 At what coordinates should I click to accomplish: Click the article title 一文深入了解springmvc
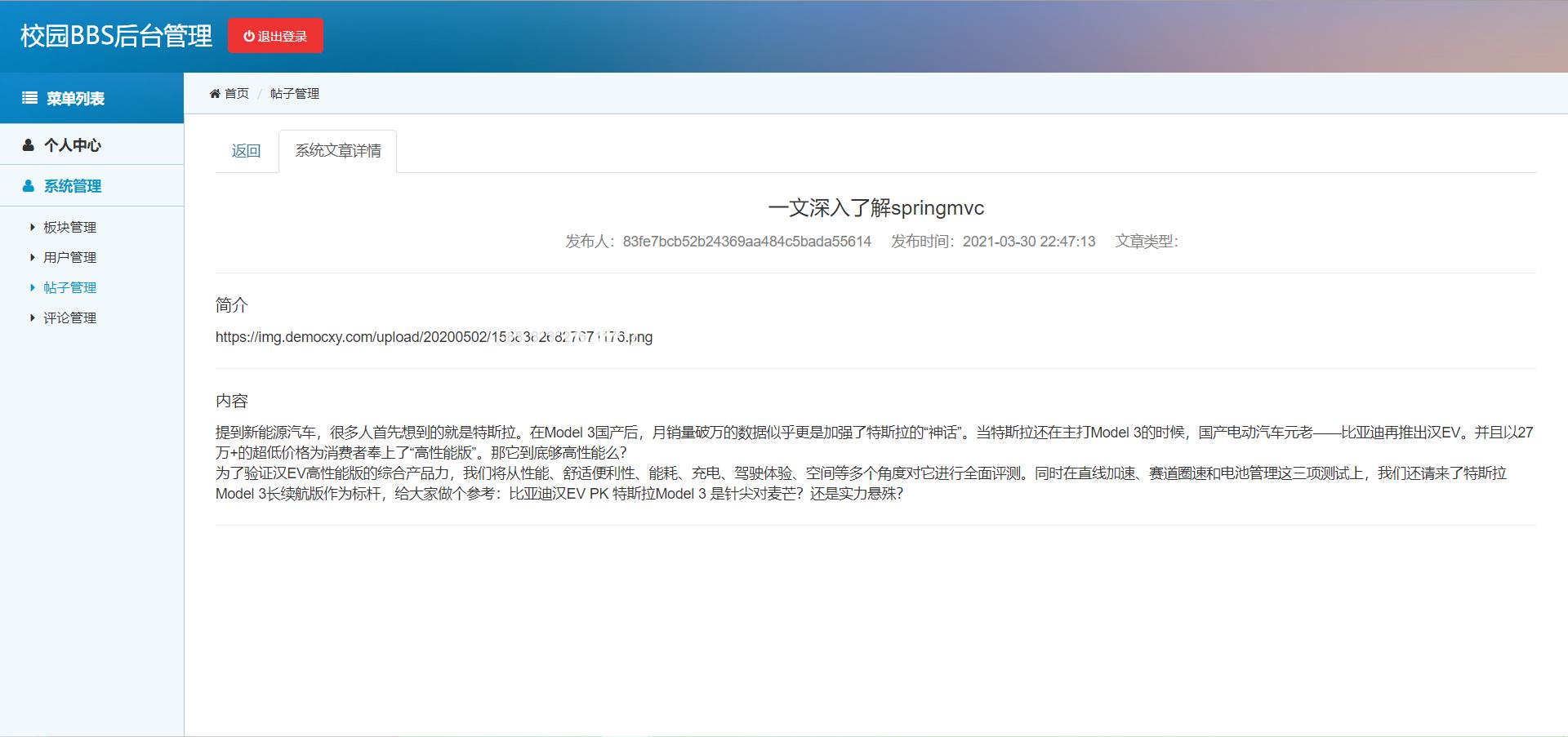coord(876,208)
